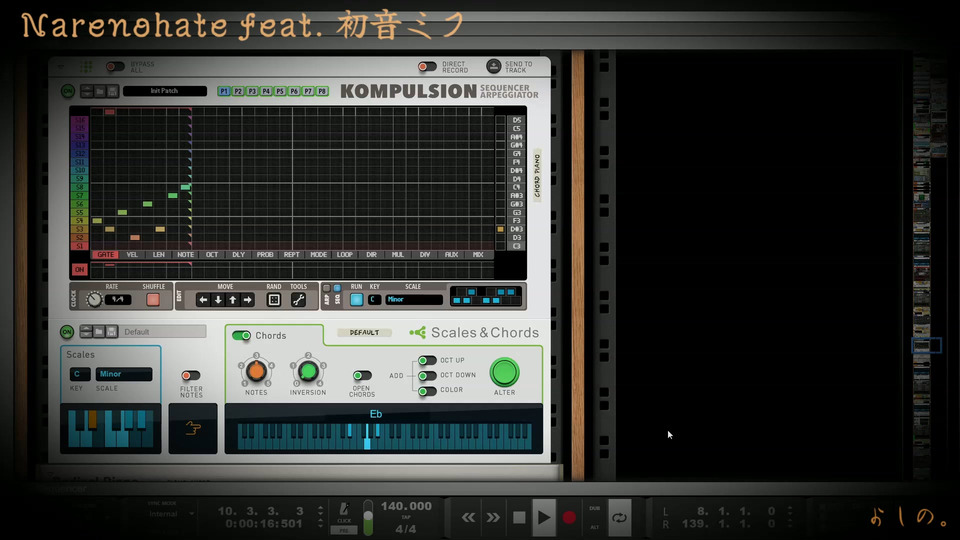Select pattern P5

pos(280,91)
